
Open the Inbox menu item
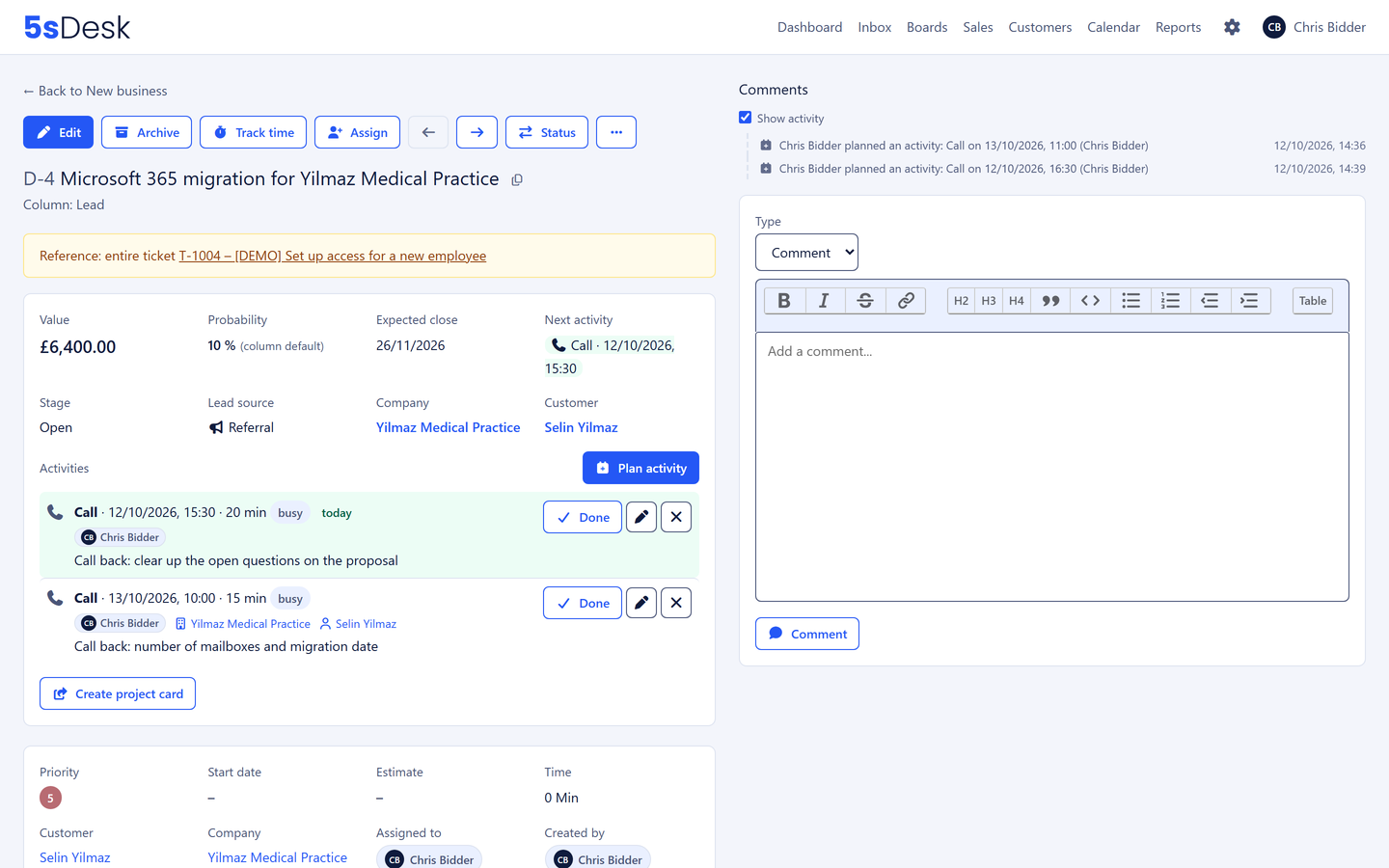[874, 27]
